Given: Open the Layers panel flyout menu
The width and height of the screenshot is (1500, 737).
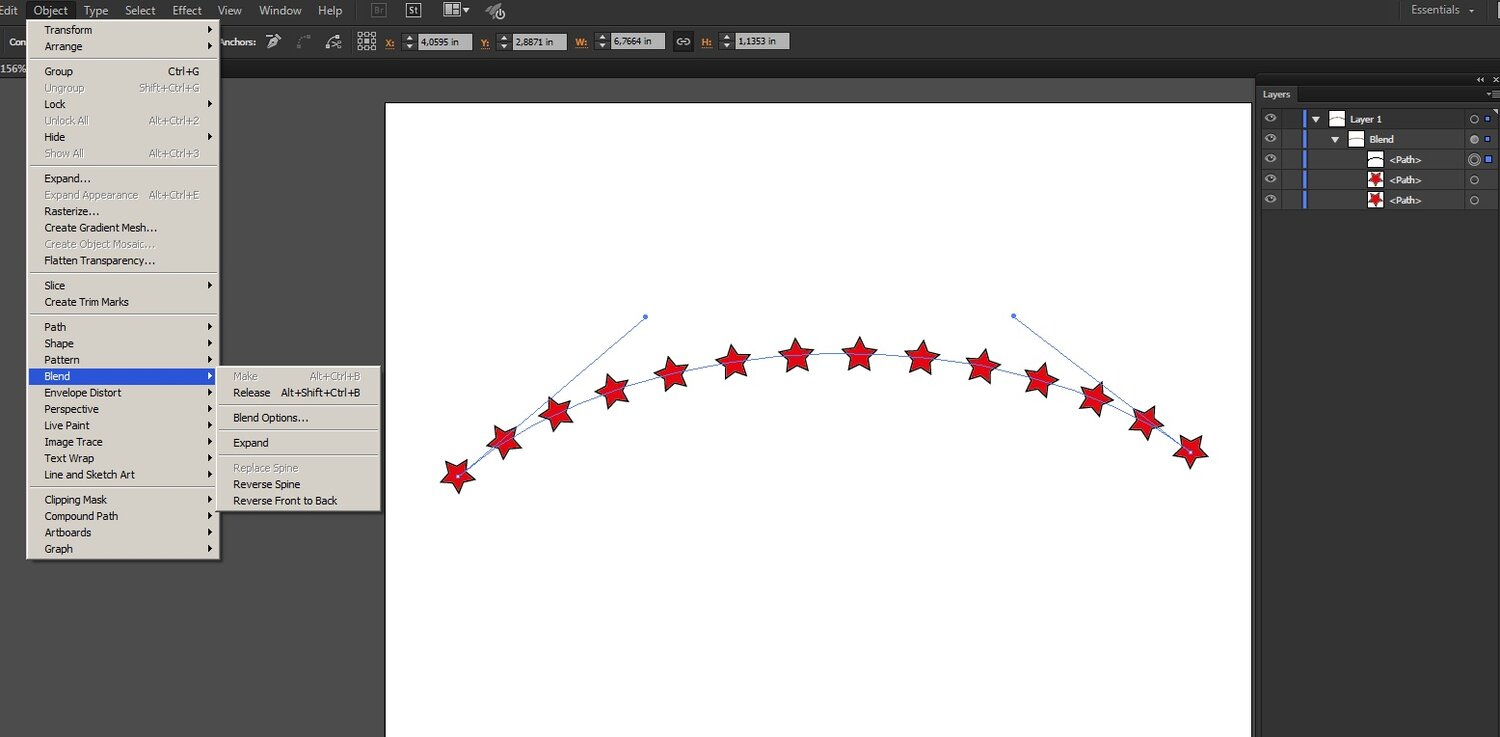Looking at the screenshot, I should (x=1491, y=94).
